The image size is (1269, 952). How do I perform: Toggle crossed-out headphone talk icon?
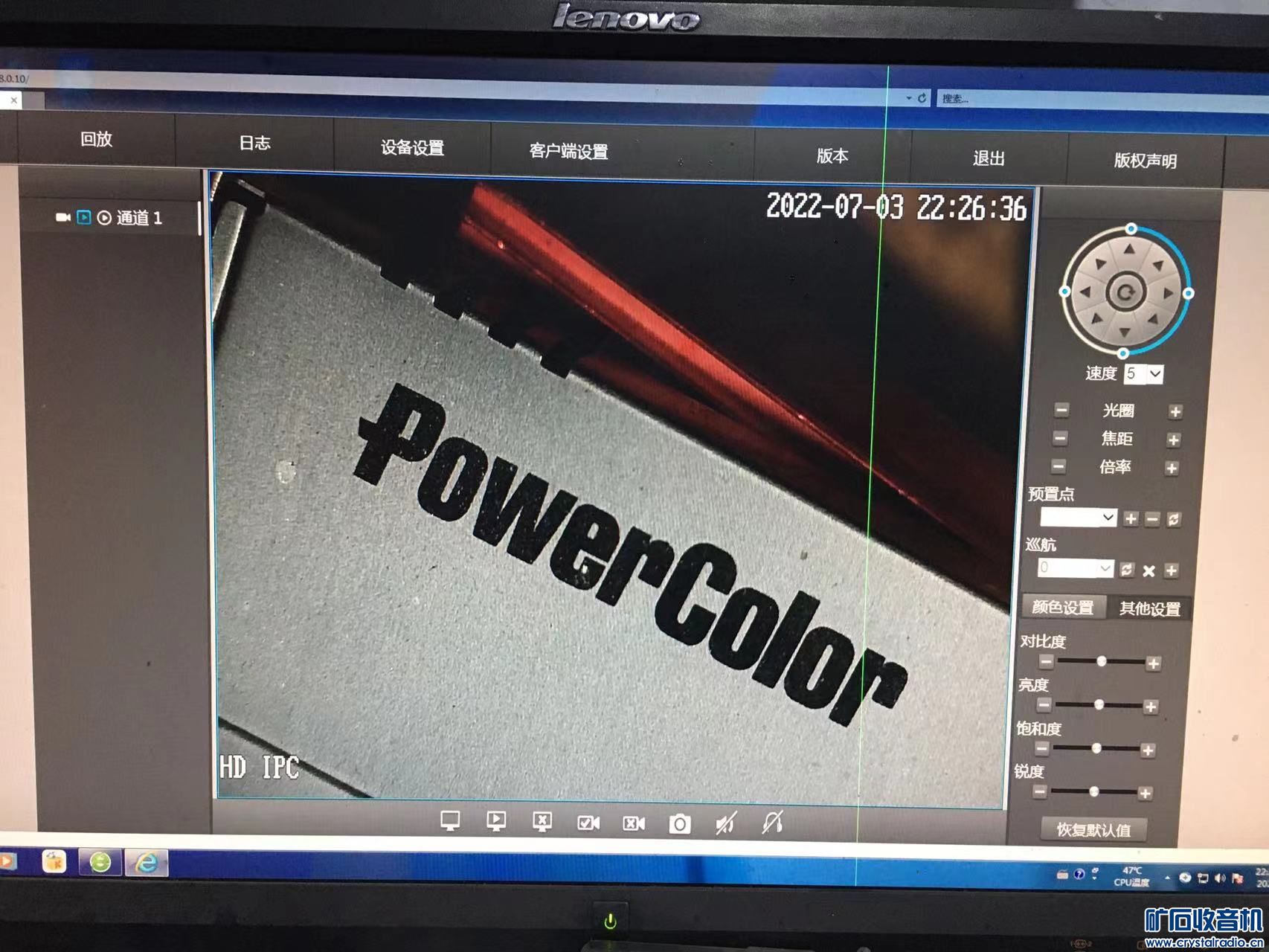(772, 822)
